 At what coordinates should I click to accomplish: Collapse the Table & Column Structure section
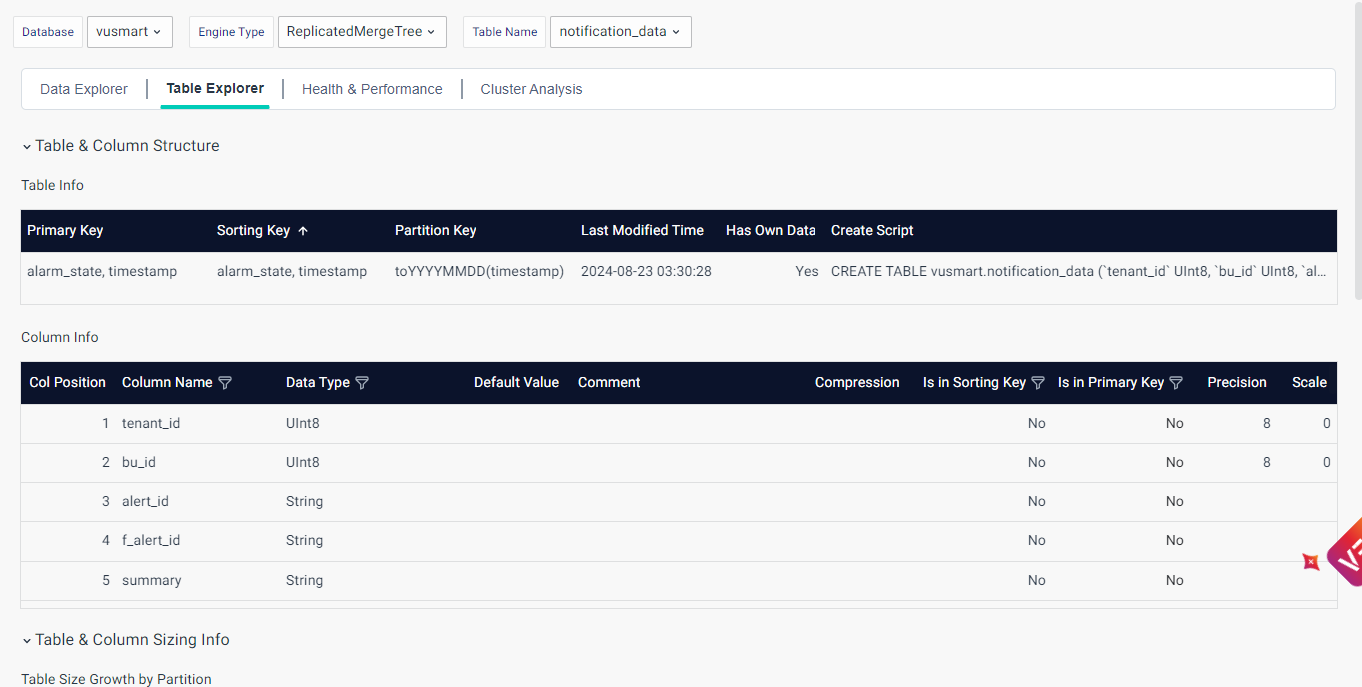tap(27, 146)
